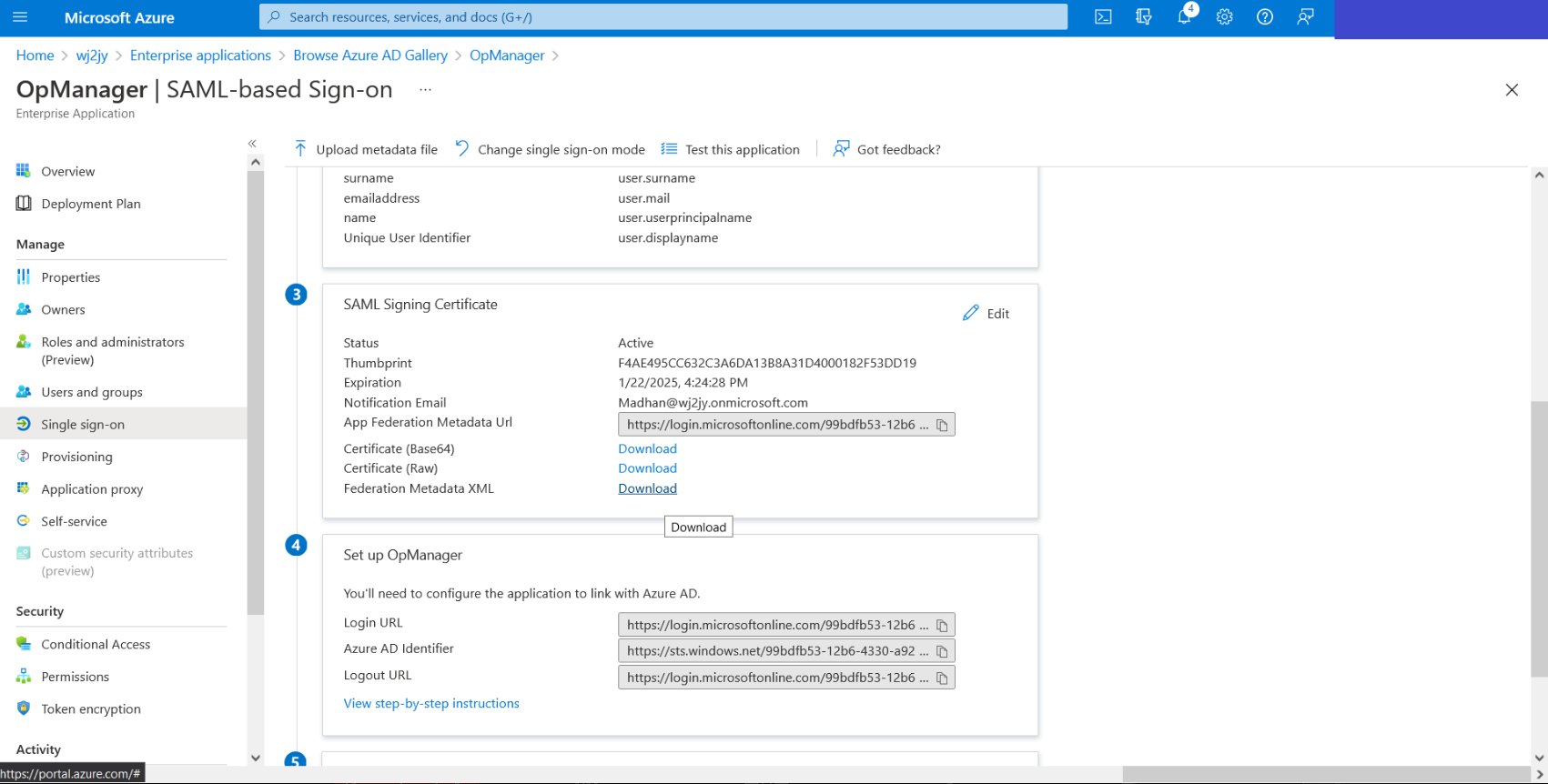The width and height of the screenshot is (1548, 784).
Task: Go to Enterprise applications breadcrumb
Action: [200, 55]
